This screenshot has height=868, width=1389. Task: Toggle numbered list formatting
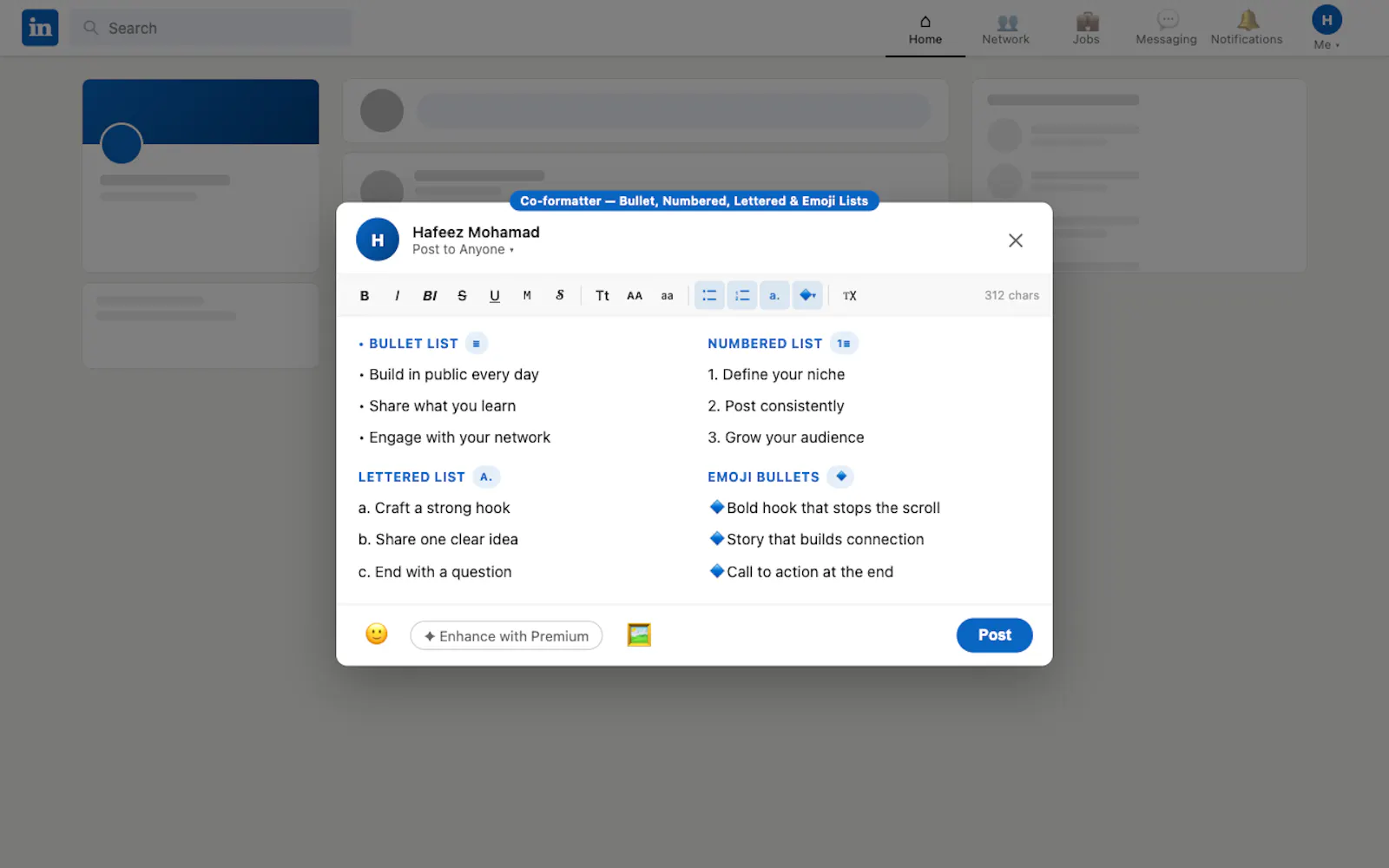pyautogui.click(x=742, y=296)
